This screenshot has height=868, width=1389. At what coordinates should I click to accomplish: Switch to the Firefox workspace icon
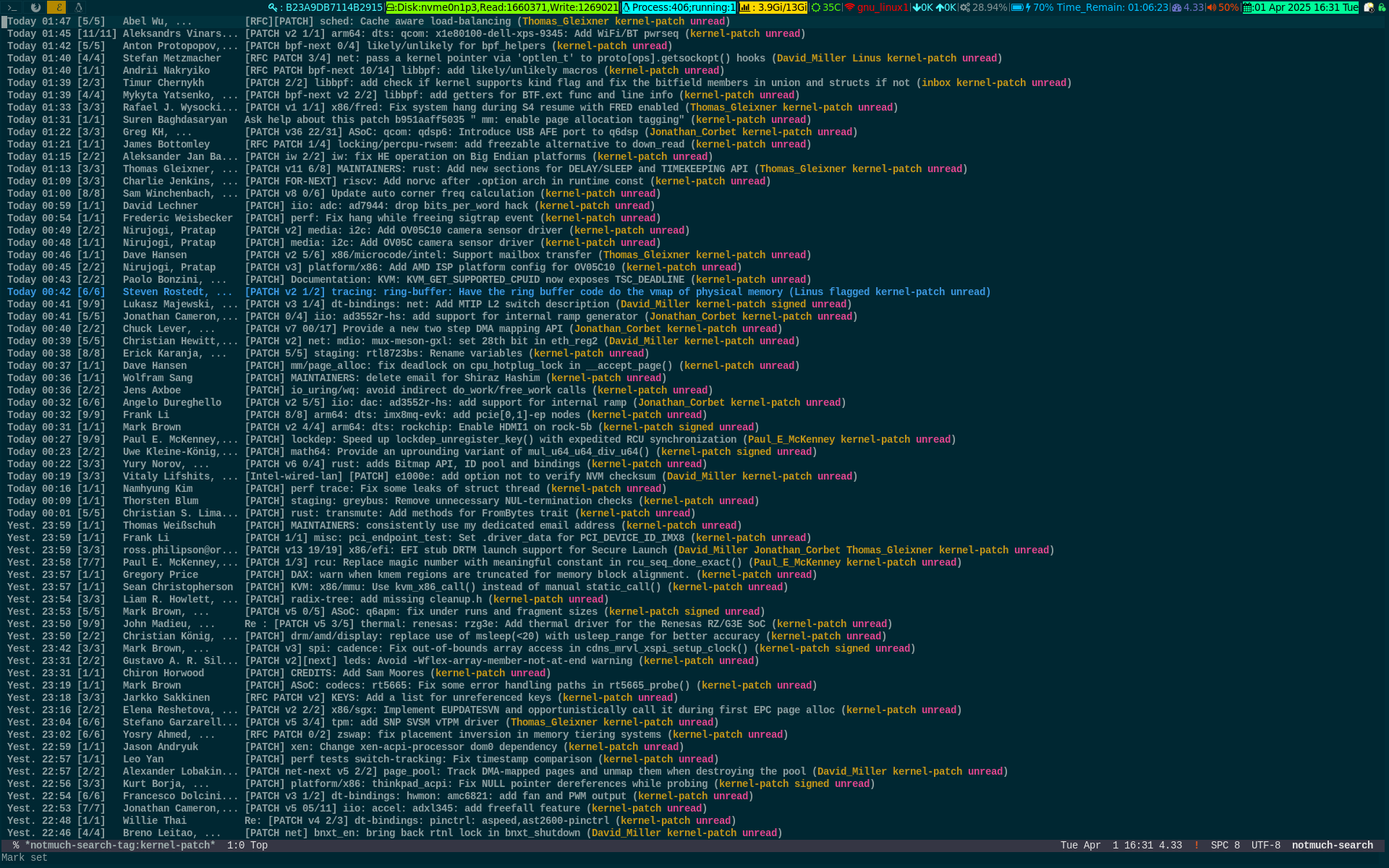pyautogui.click(x=35, y=7)
